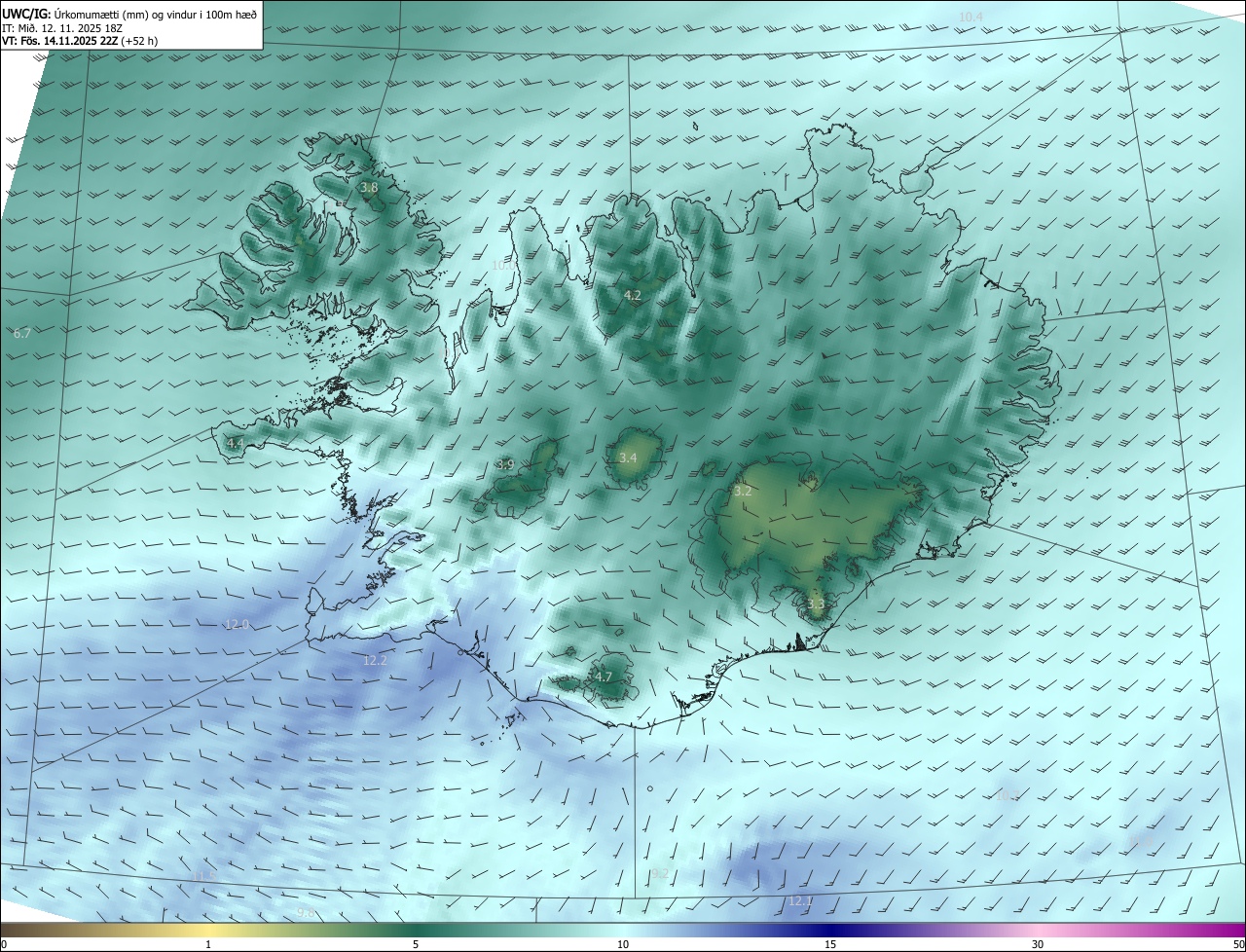1246x952 pixels.
Task: Click the color scale tick label '15'
Action: click(x=830, y=944)
